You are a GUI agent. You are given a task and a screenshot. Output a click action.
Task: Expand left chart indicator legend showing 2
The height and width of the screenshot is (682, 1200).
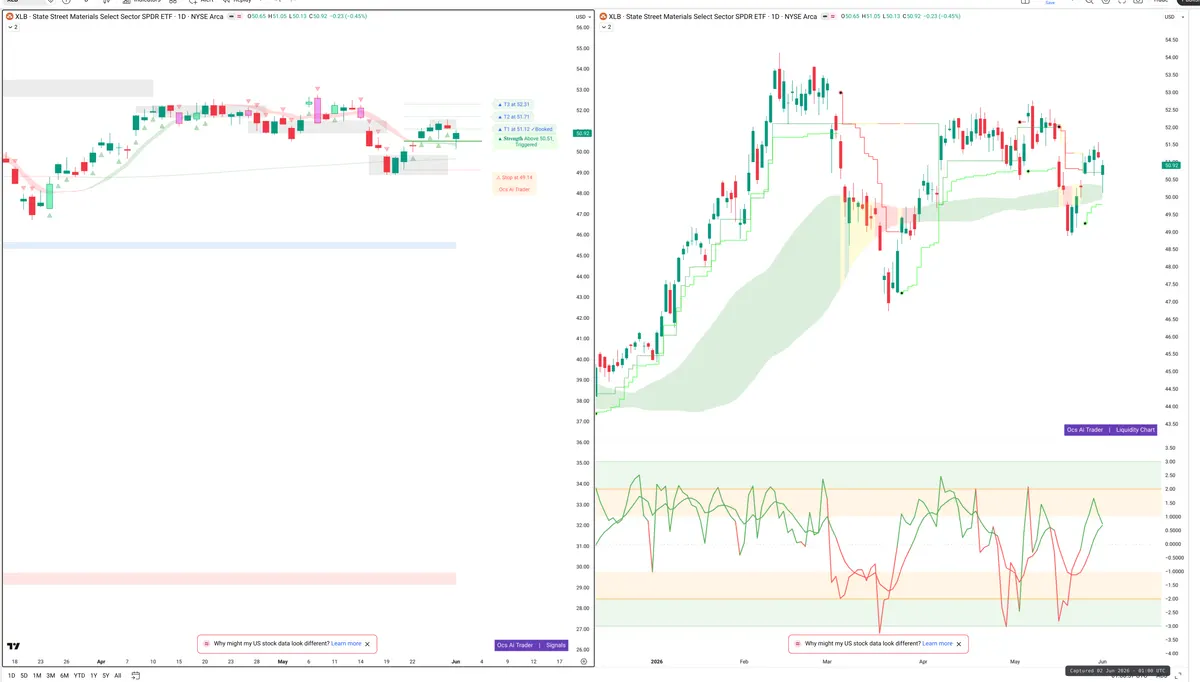pyautogui.click(x=12, y=27)
